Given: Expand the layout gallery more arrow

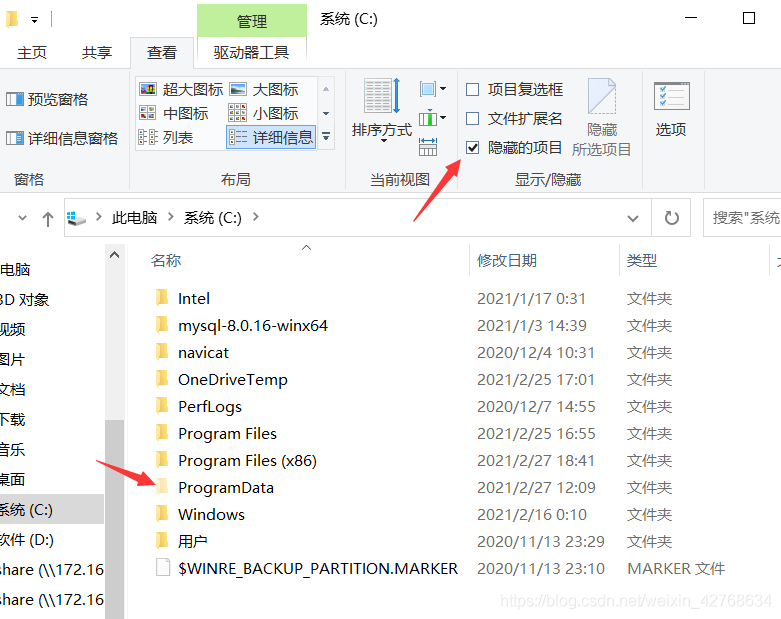Looking at the screenshot, I should pos(326,136).
